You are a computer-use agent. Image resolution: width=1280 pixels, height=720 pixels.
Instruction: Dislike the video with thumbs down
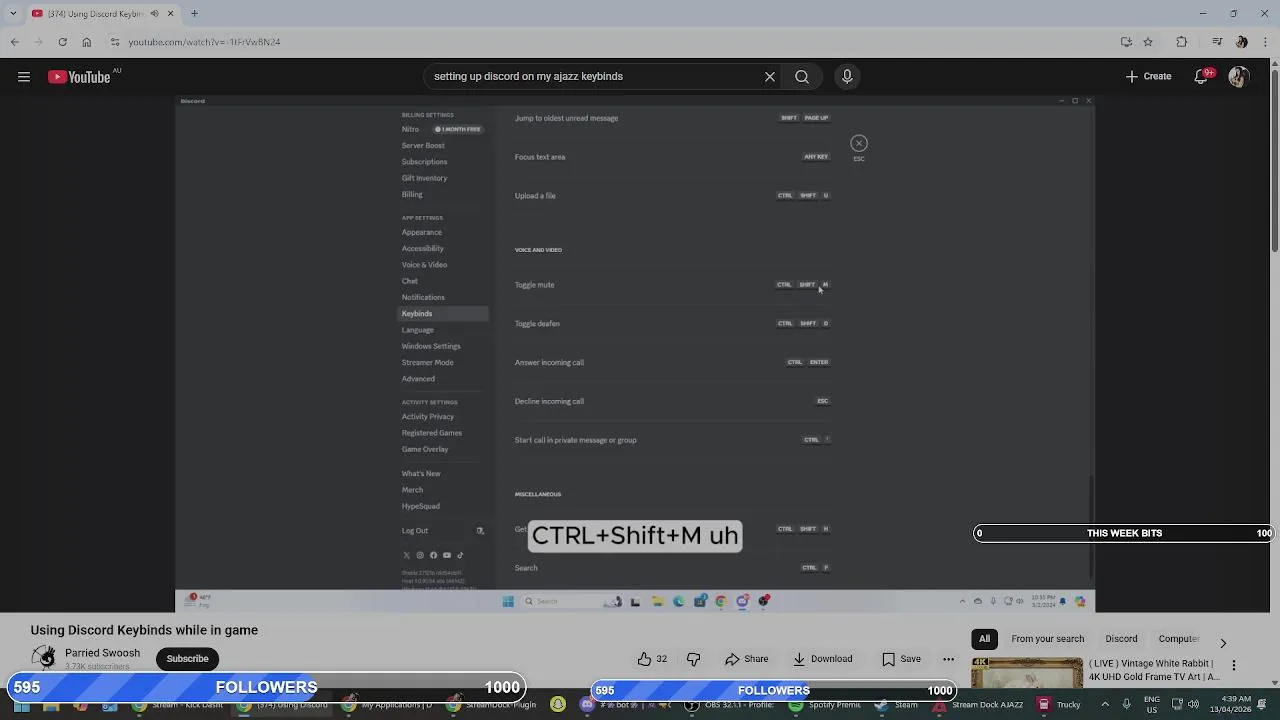click(x=693, y=659)
